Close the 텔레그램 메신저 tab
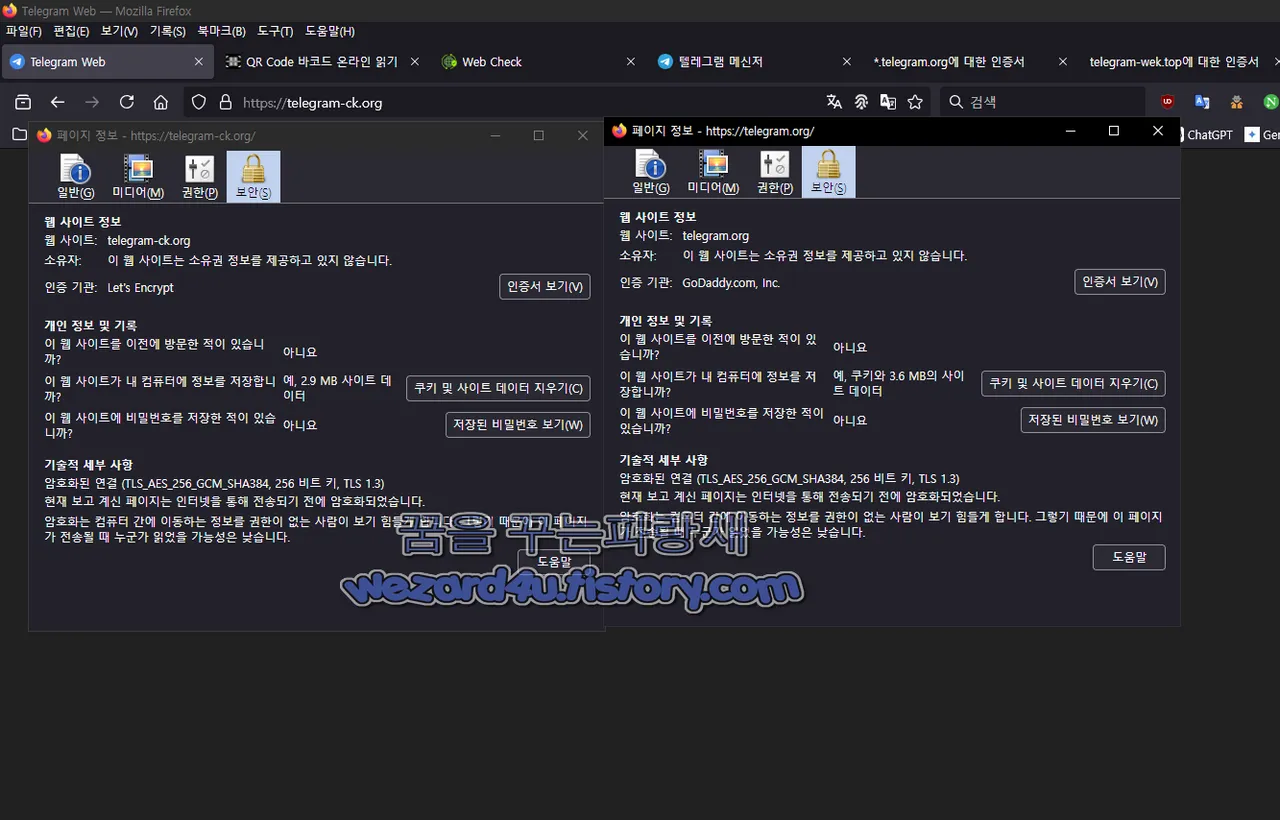Screen dimensions: 1280x820 pyautogui.click(x=846, y=61)
